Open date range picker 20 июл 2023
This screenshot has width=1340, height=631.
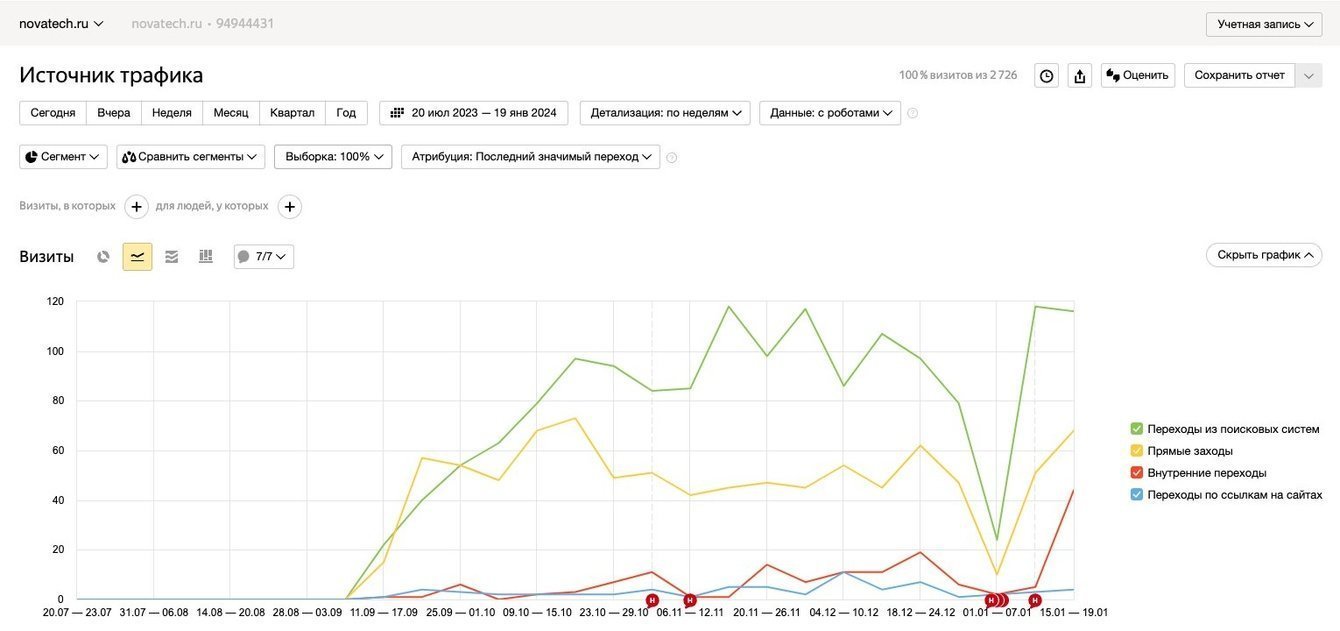pos(474,113)
